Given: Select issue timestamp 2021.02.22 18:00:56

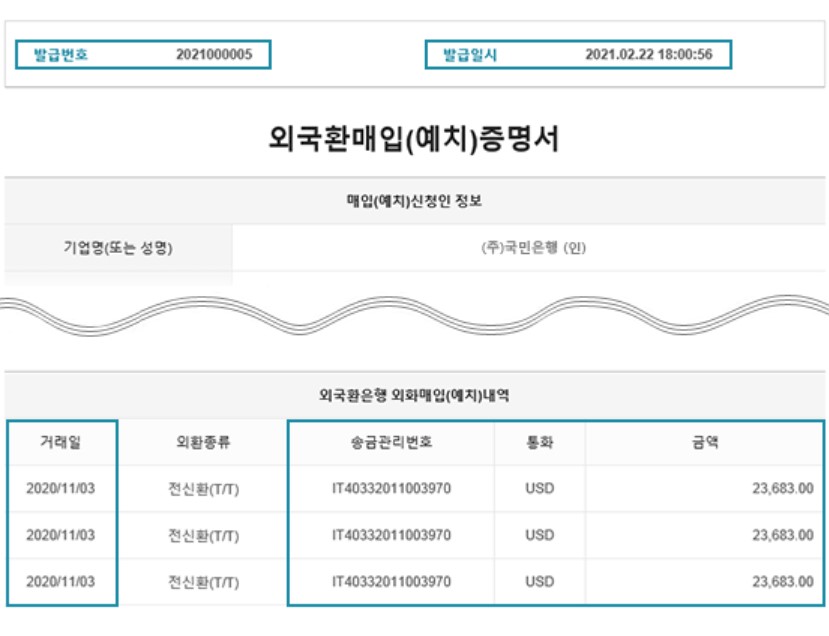Looking at the screenshot, I should point(649,54).
